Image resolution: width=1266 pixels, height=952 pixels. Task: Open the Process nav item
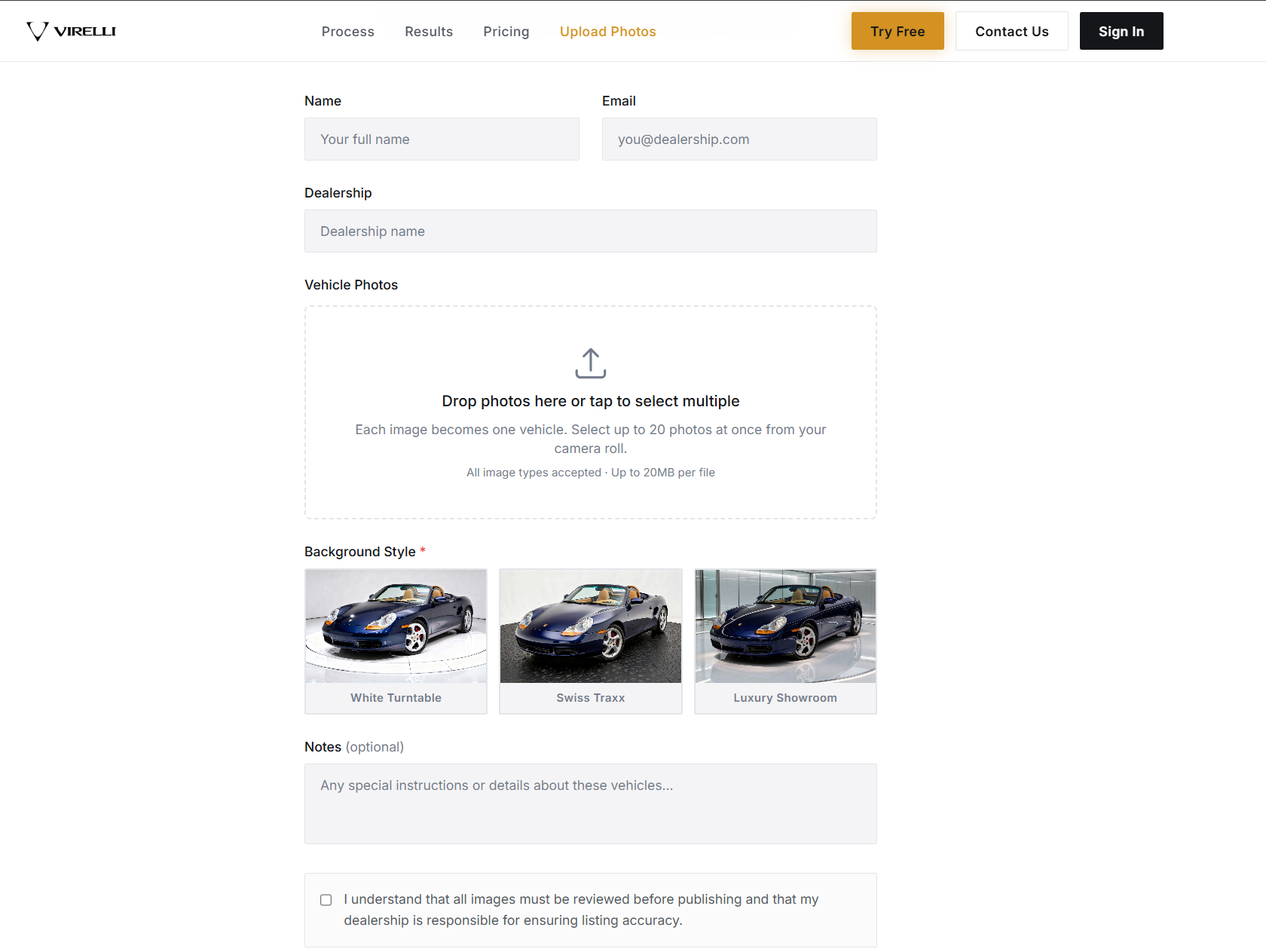tap(347, 32)
